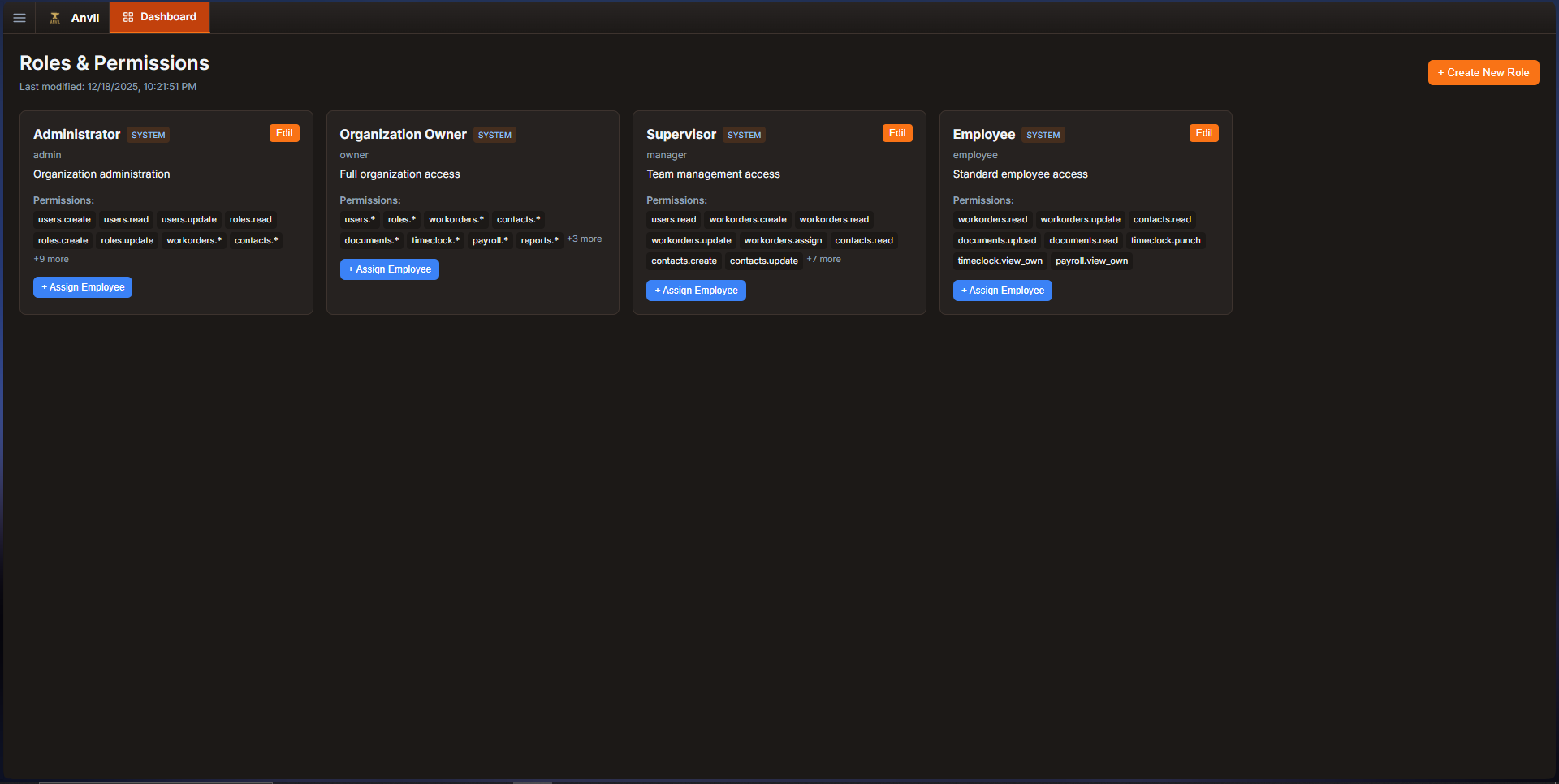Expand the +9 more permissions on Administrator
The image size is (1559, 784).
51,259
